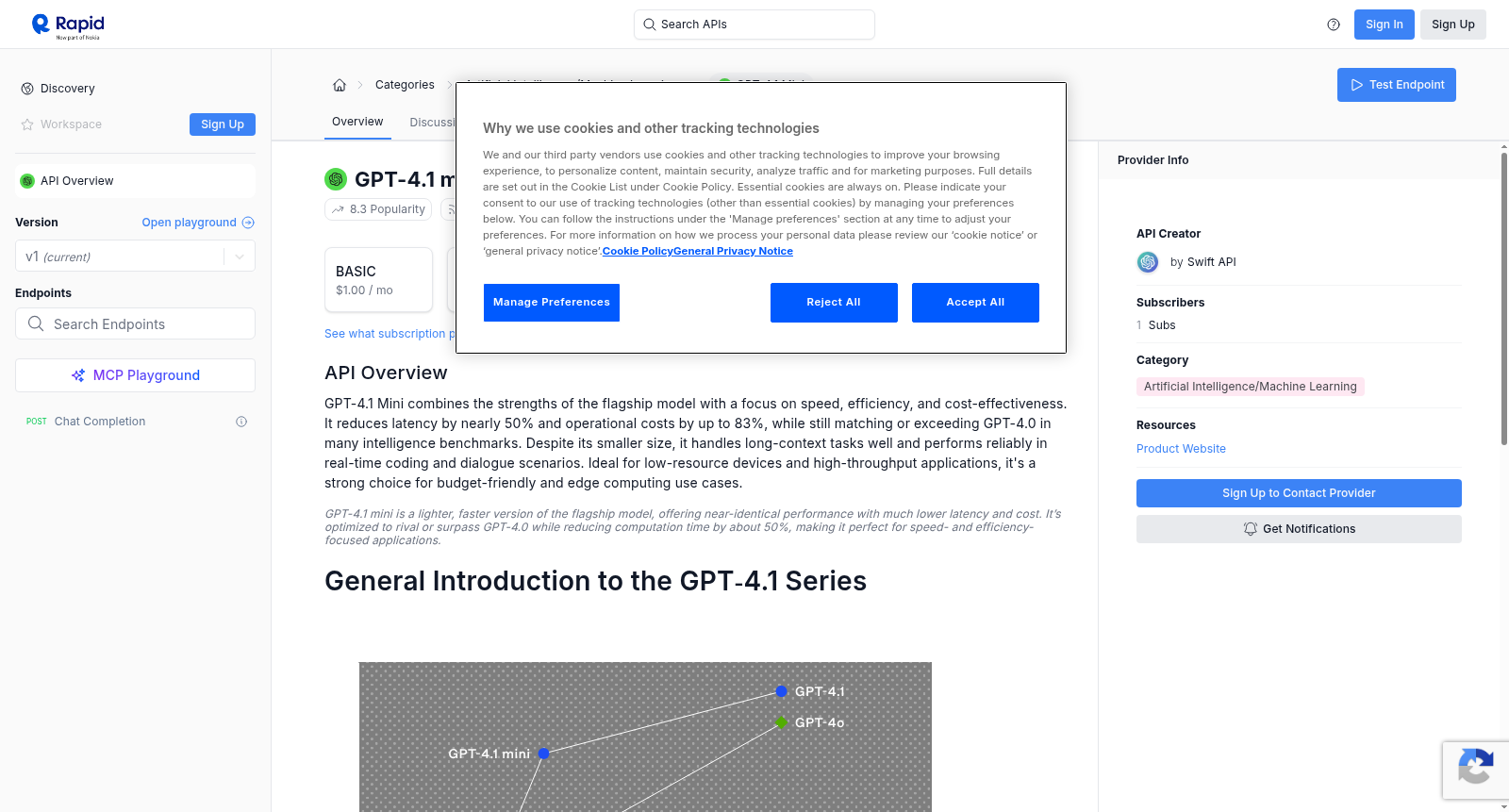
Task: Click the Chat Completion info icon
Action: [241, 422]
